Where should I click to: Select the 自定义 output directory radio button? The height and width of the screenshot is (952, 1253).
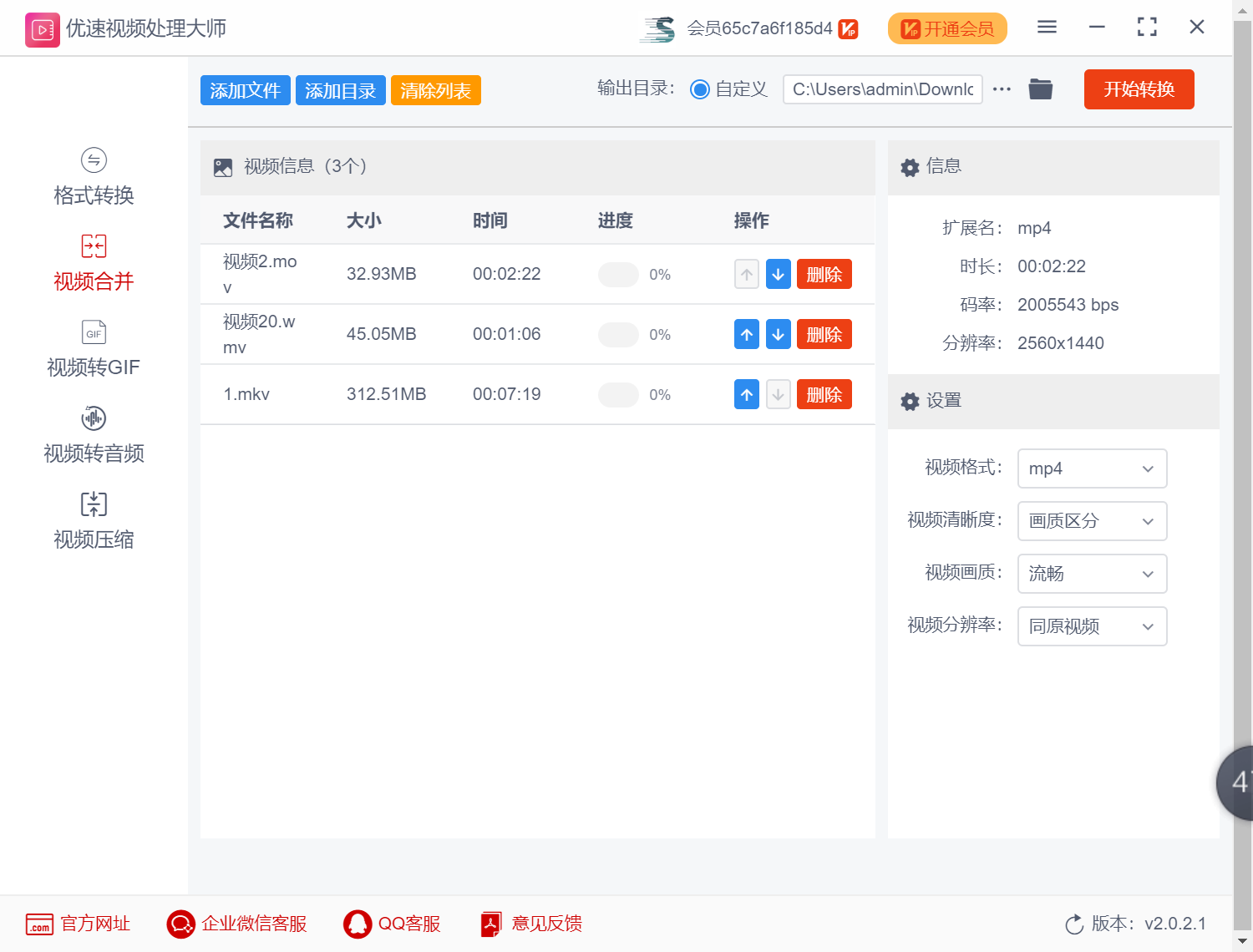point(700,89)
